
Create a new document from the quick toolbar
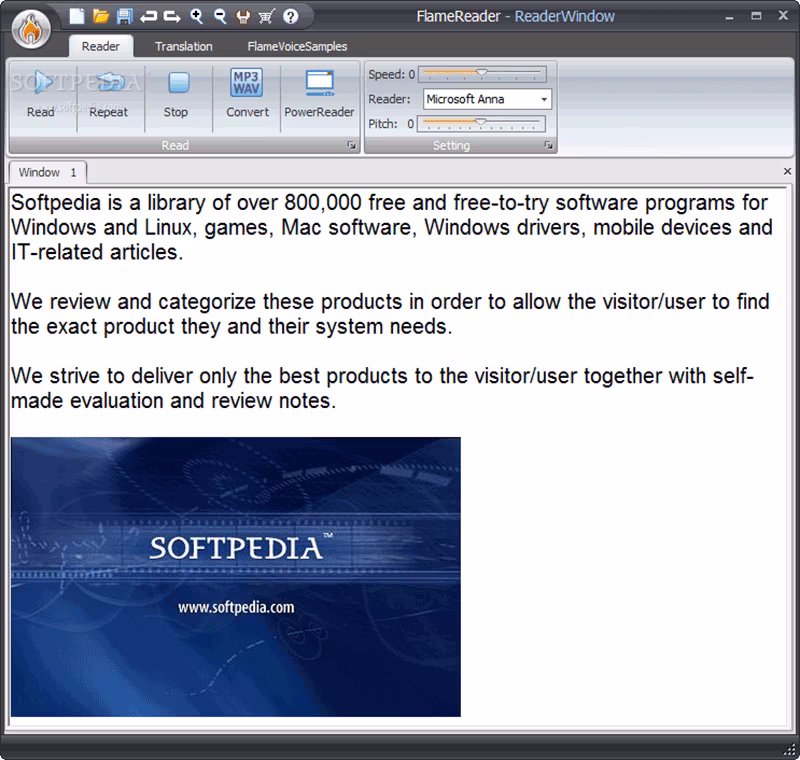[x=77, y=16]
